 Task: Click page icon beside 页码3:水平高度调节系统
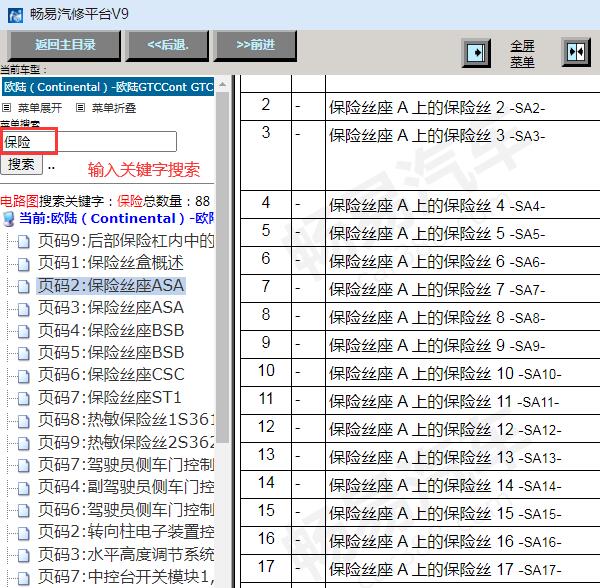pos(24,555)
